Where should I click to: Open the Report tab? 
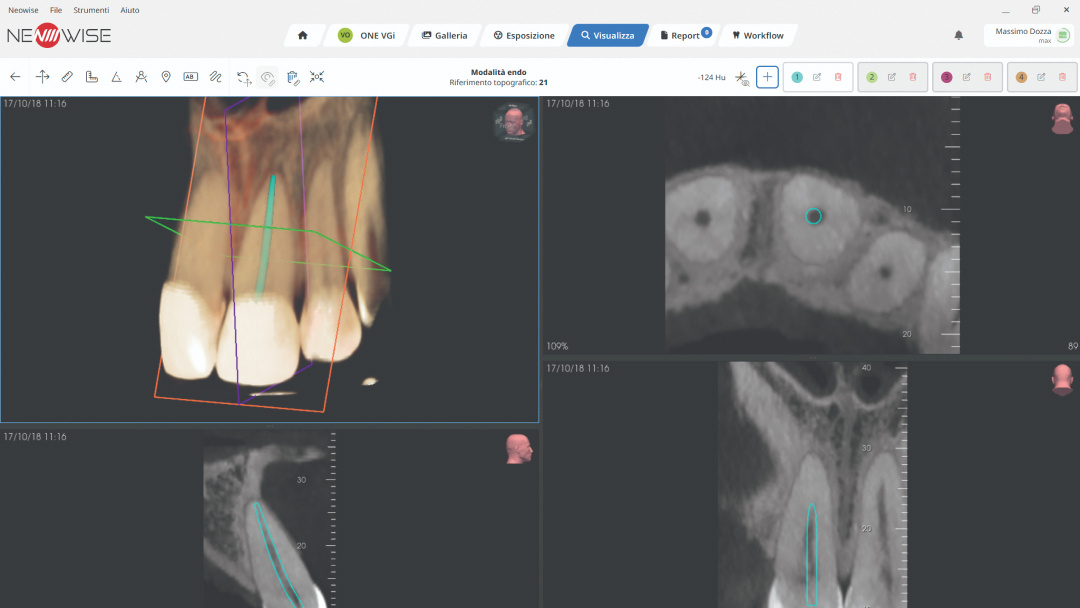[681, 35]
